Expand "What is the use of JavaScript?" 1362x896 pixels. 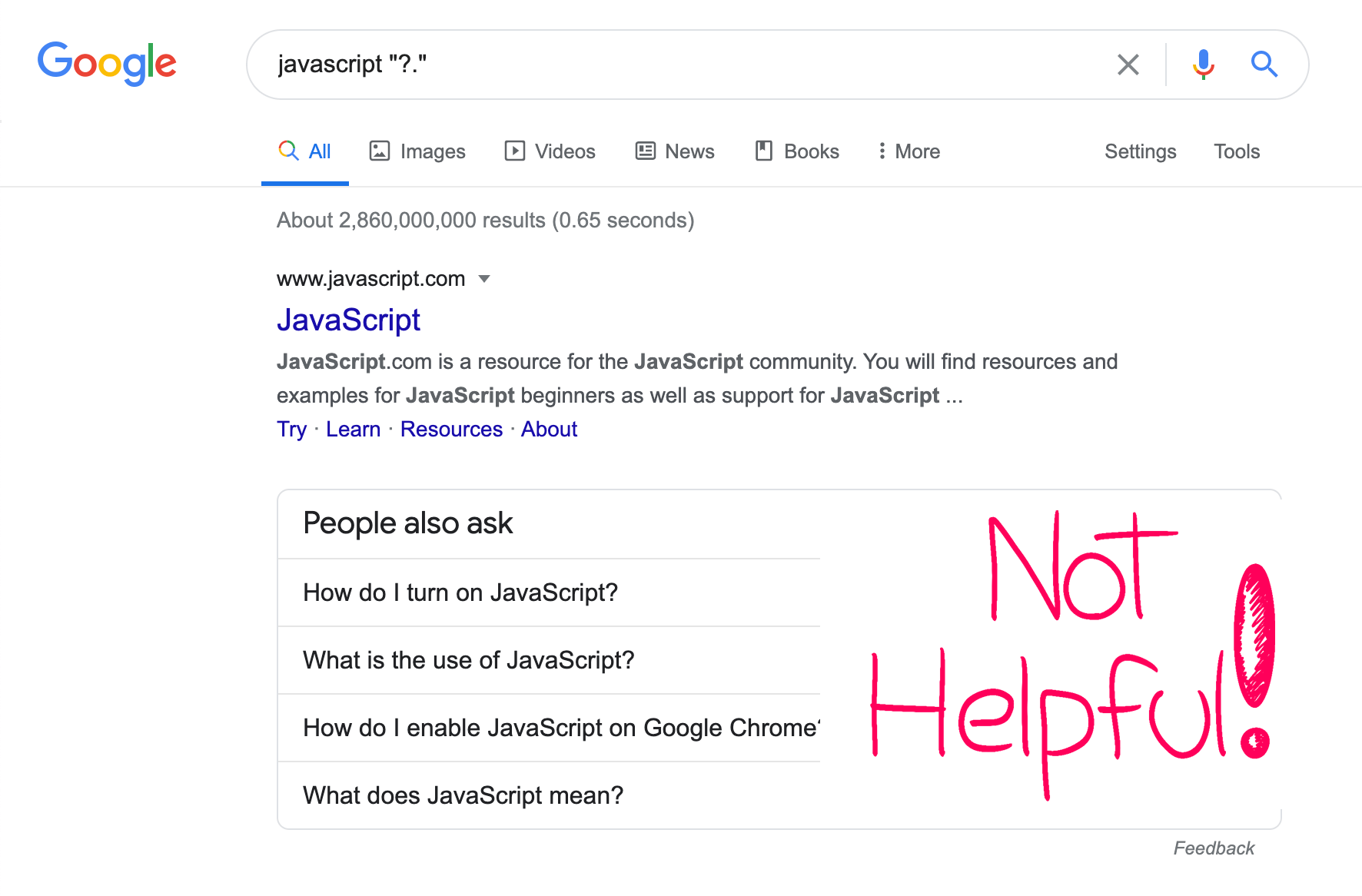[x=549, y=660]
